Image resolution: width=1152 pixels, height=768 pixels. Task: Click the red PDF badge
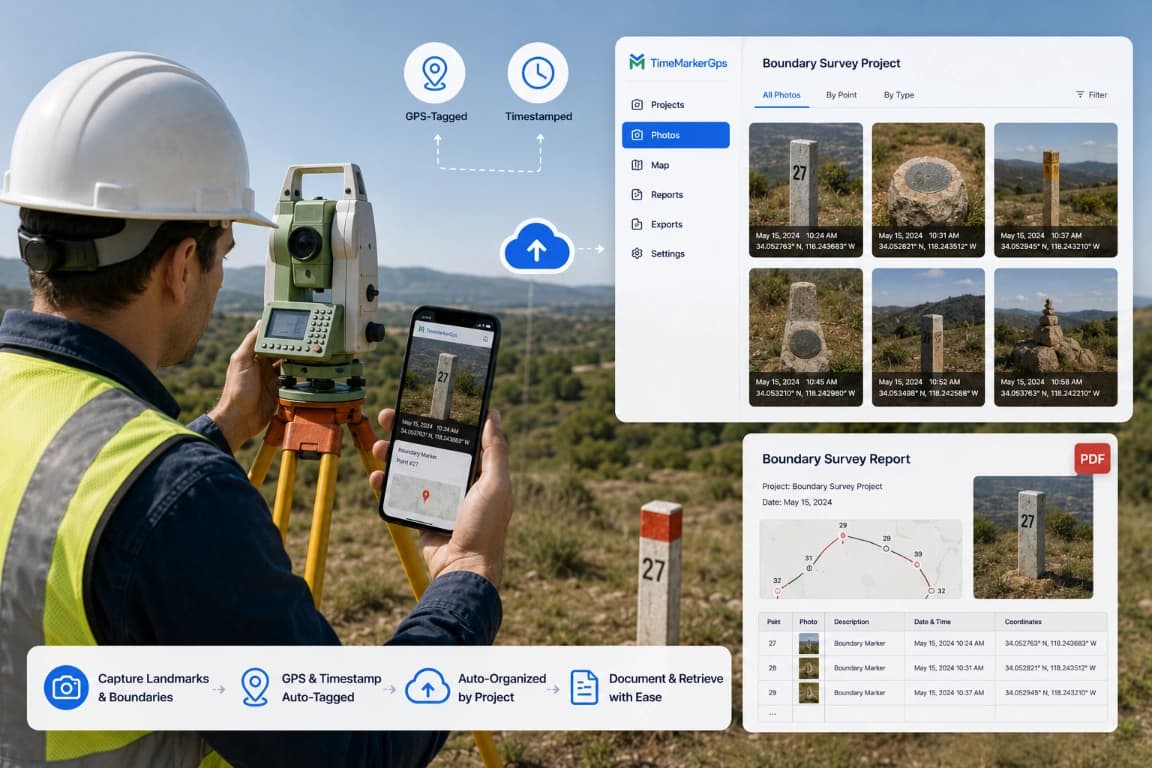(1092, 459)
